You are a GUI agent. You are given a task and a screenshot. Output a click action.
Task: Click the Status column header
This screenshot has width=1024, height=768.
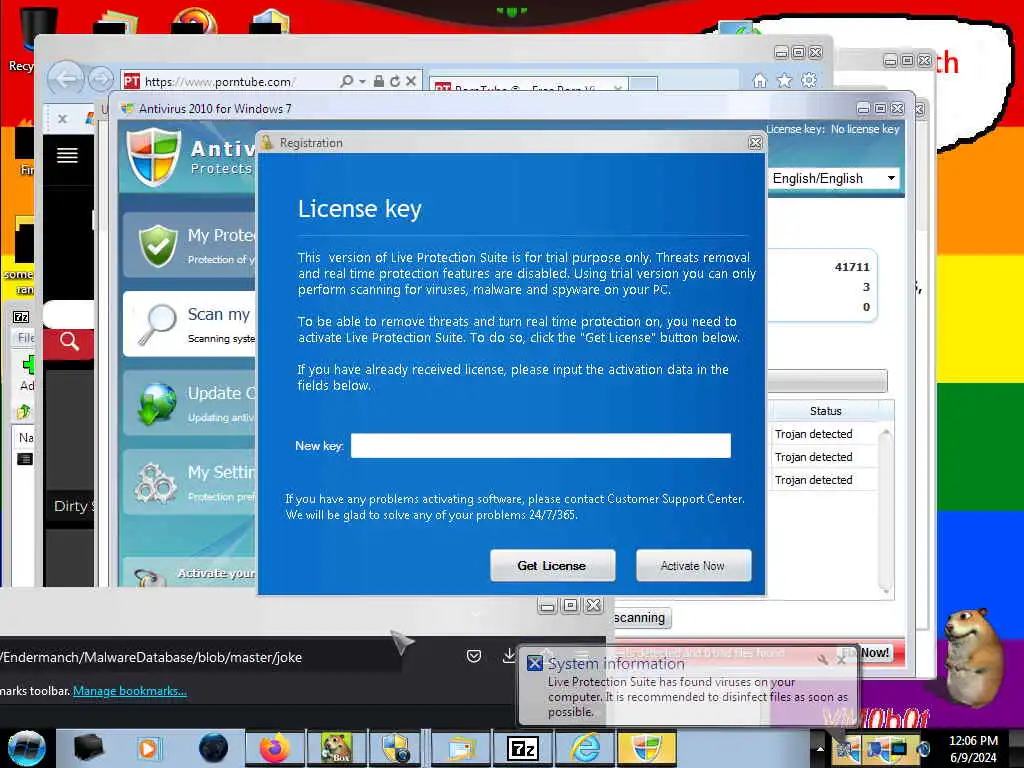tap(825, 411)
